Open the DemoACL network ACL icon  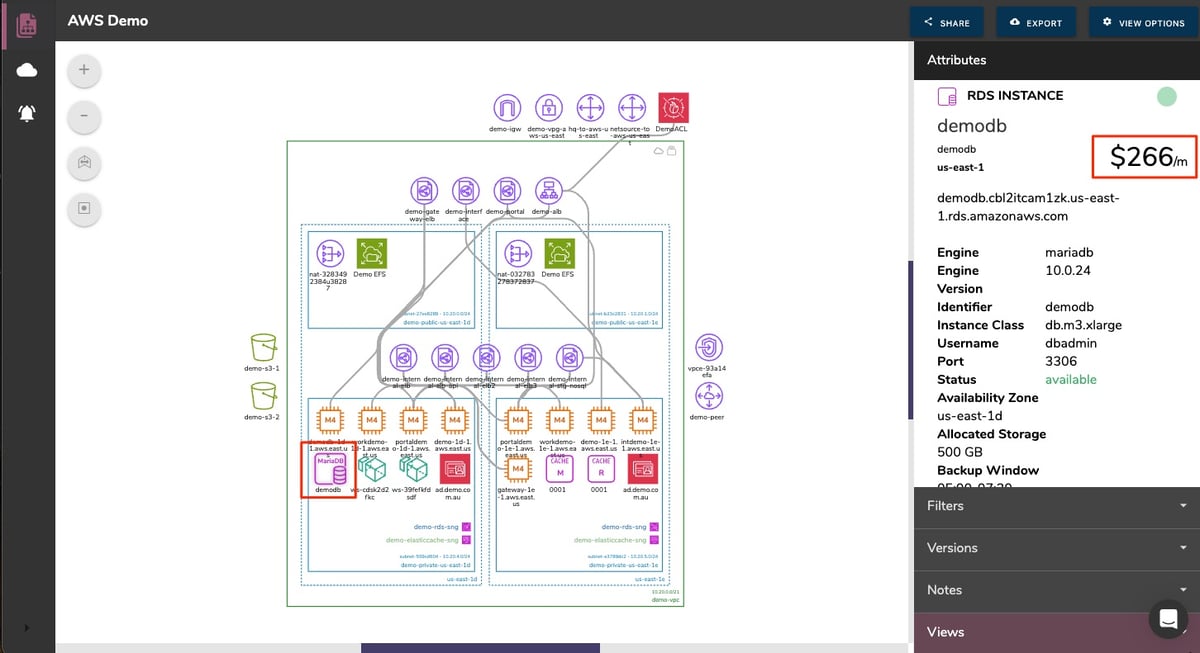(673, 107)
